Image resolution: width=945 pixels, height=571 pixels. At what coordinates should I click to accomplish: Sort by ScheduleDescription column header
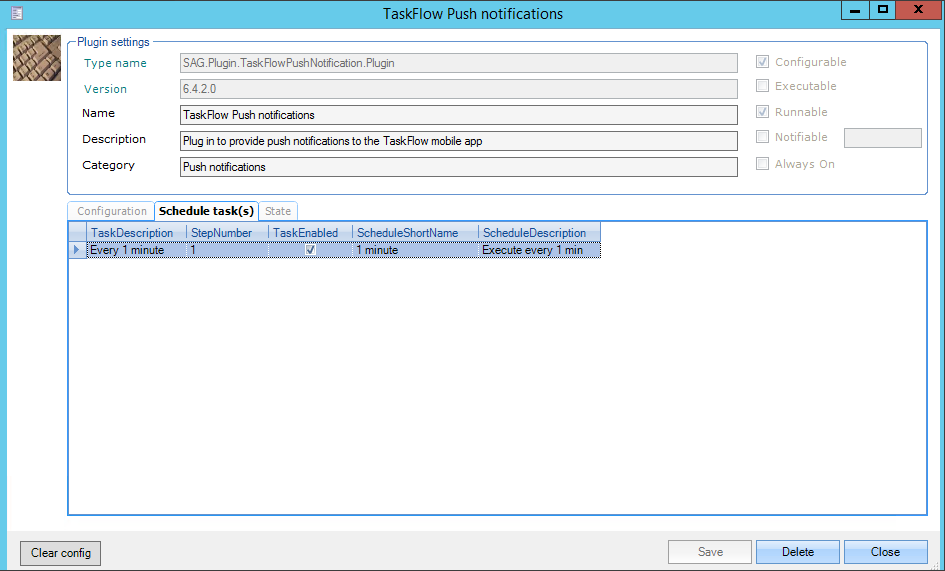tap(539, 233)
